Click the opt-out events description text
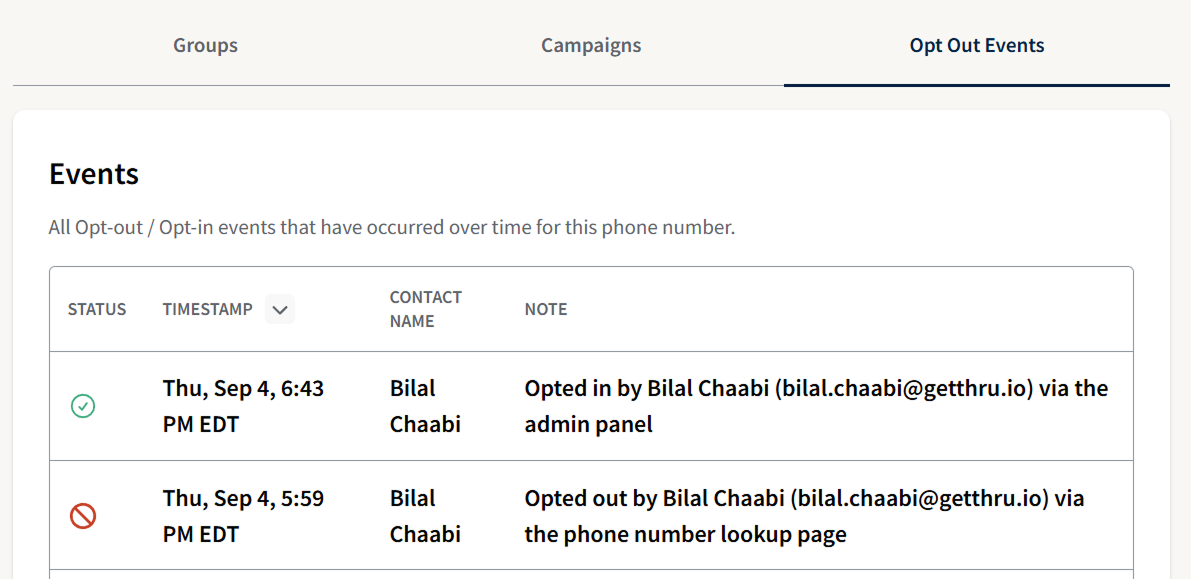This screenshot has width=1191, height=579. tap(391, 227)
